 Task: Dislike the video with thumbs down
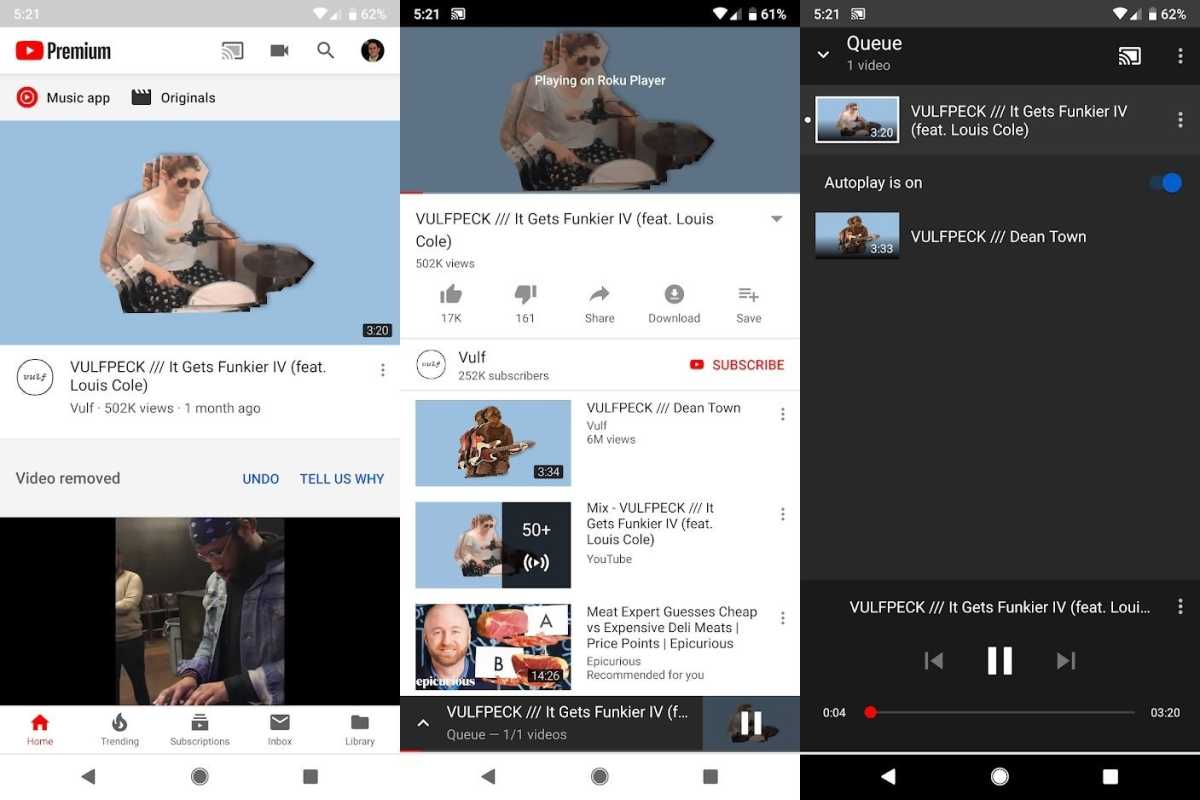[525, 295]
